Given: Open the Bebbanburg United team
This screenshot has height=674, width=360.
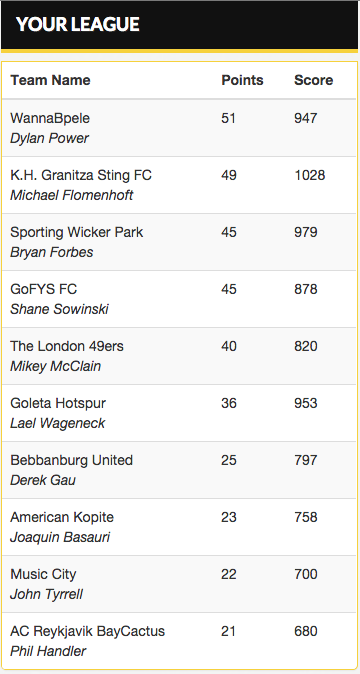Looking at the screenshot, I should [x=72, y=460].
